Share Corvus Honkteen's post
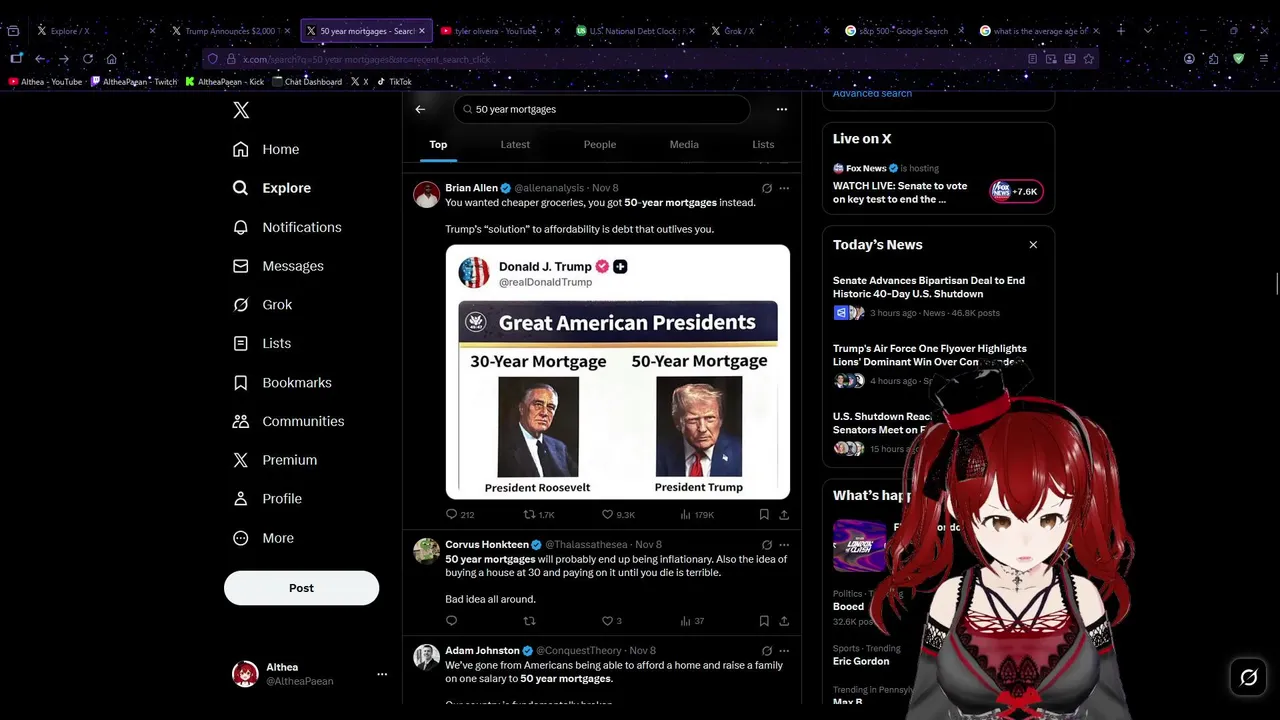The image size is (1280, 720). (784, 621)
